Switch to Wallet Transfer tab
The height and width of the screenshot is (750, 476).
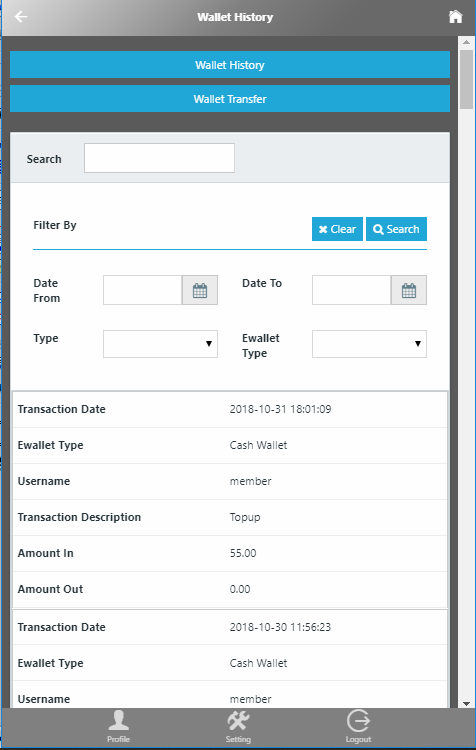click(230, 99)
